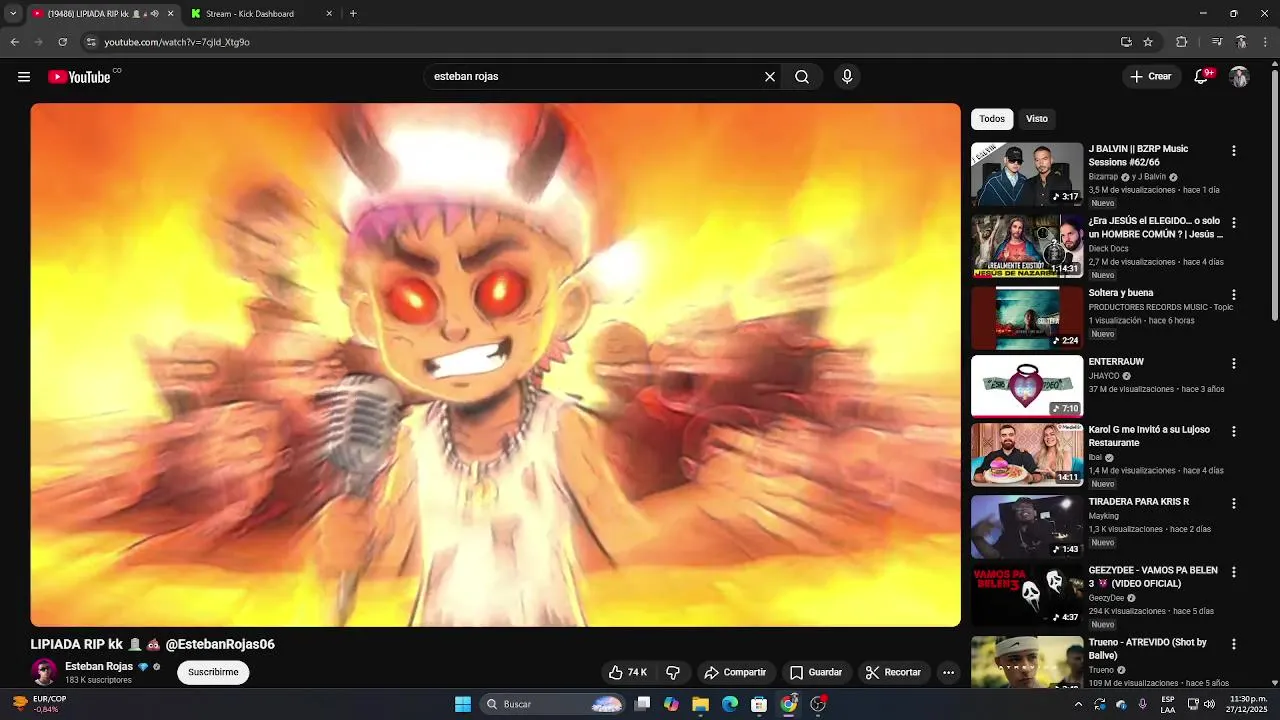The image size is (1280, 720).
Task: Close the YouTube LIPIADA tab
Action: [x=170, y=14]
